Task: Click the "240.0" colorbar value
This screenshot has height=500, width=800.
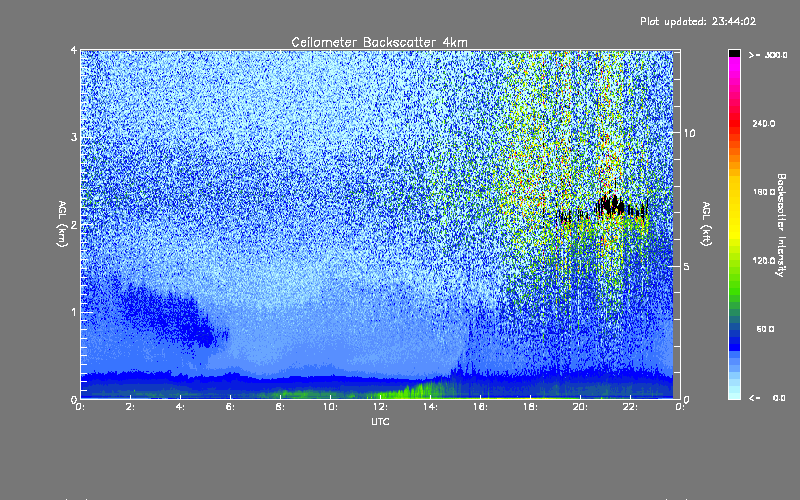Action: (x=764, y=123)
